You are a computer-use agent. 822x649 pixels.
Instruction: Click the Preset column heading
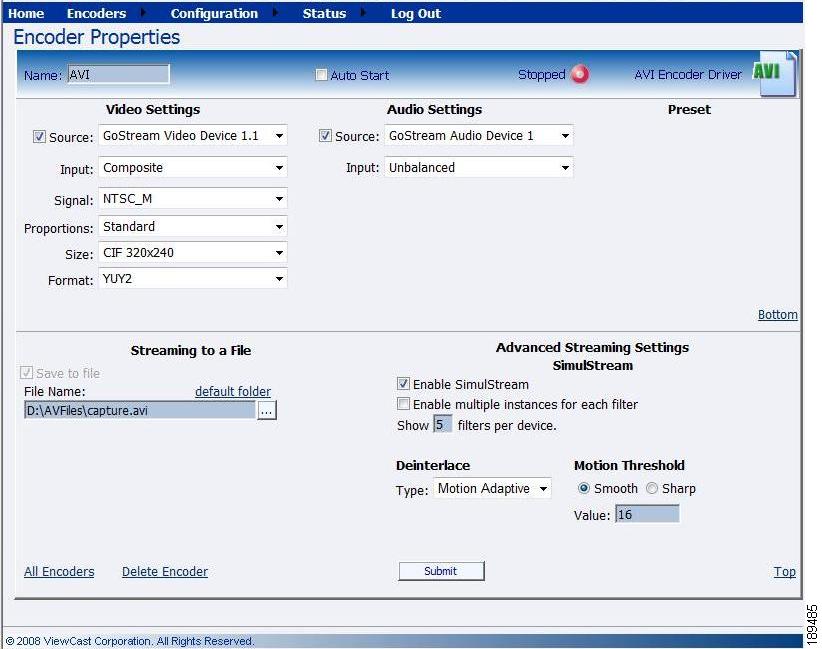click(x=689, y=110)
